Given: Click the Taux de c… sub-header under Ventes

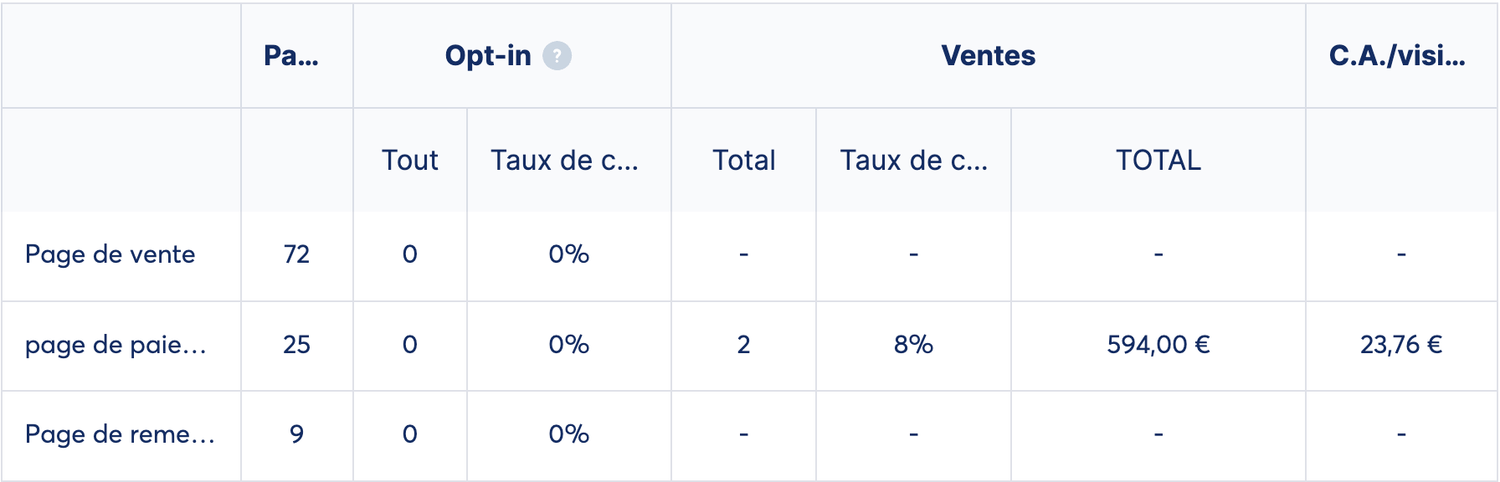Looking at the screenshot, I should pos(914,160).
